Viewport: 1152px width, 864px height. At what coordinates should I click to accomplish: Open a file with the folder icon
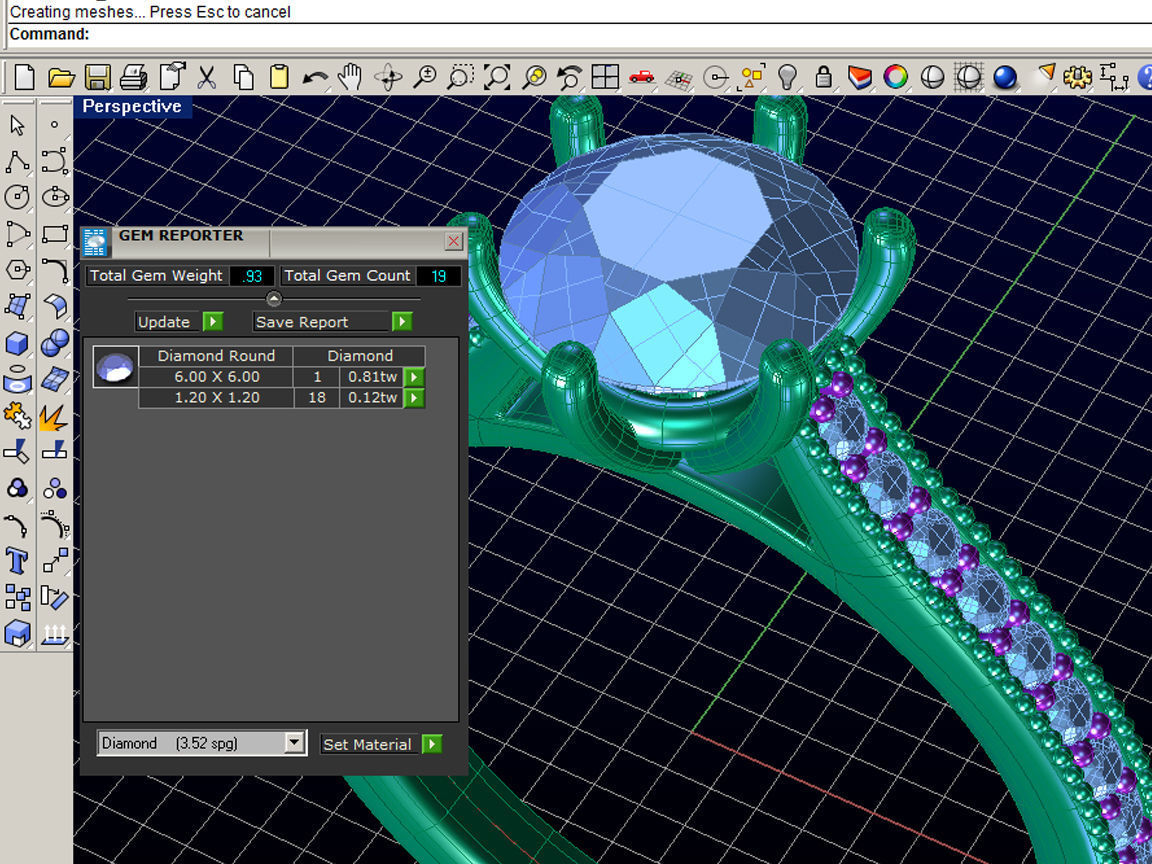click(62, 76)
